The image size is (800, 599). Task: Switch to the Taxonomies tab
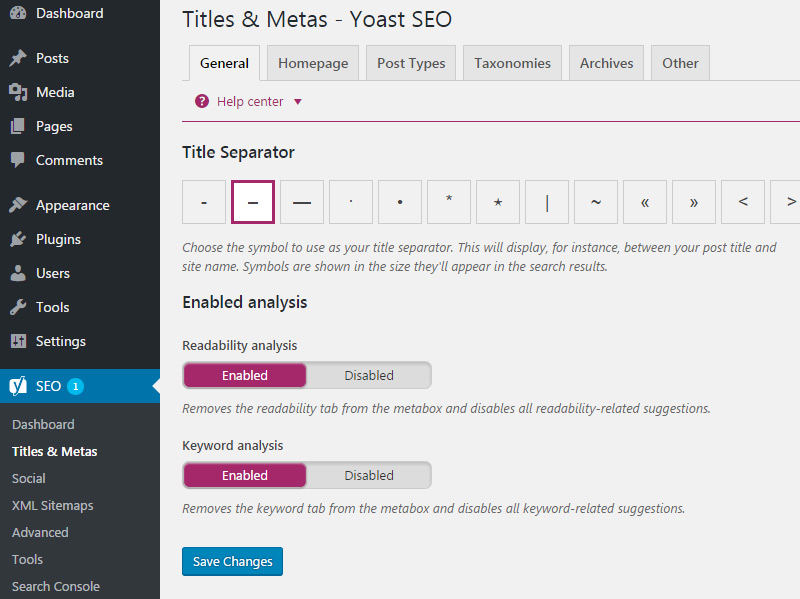click(512, 63)
